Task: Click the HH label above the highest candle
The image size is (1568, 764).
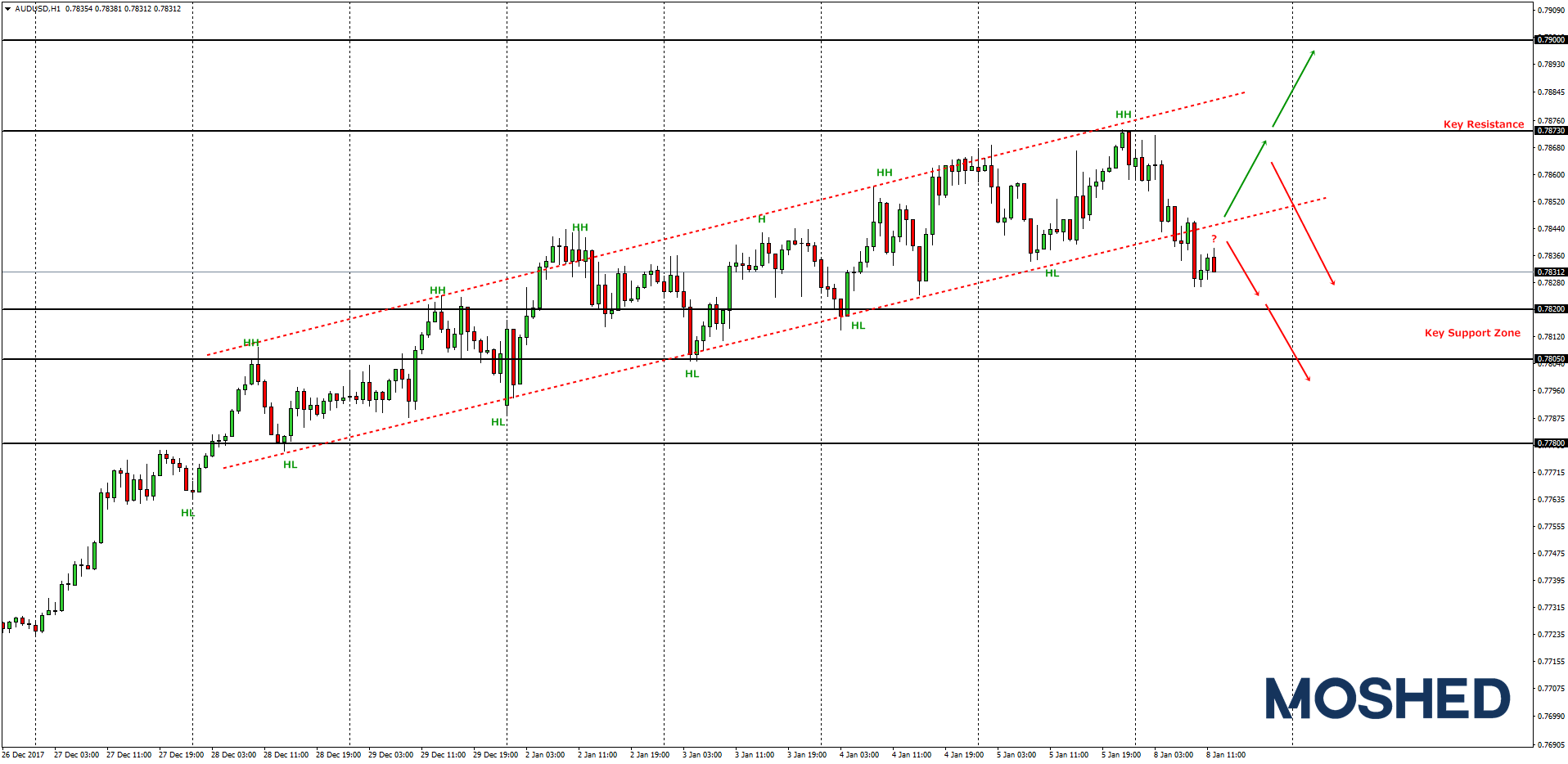Action: 1122,115
